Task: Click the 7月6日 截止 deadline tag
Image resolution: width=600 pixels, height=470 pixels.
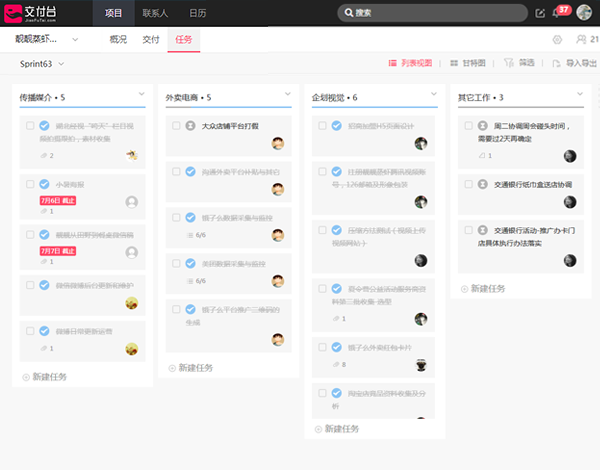Action: 58,201
